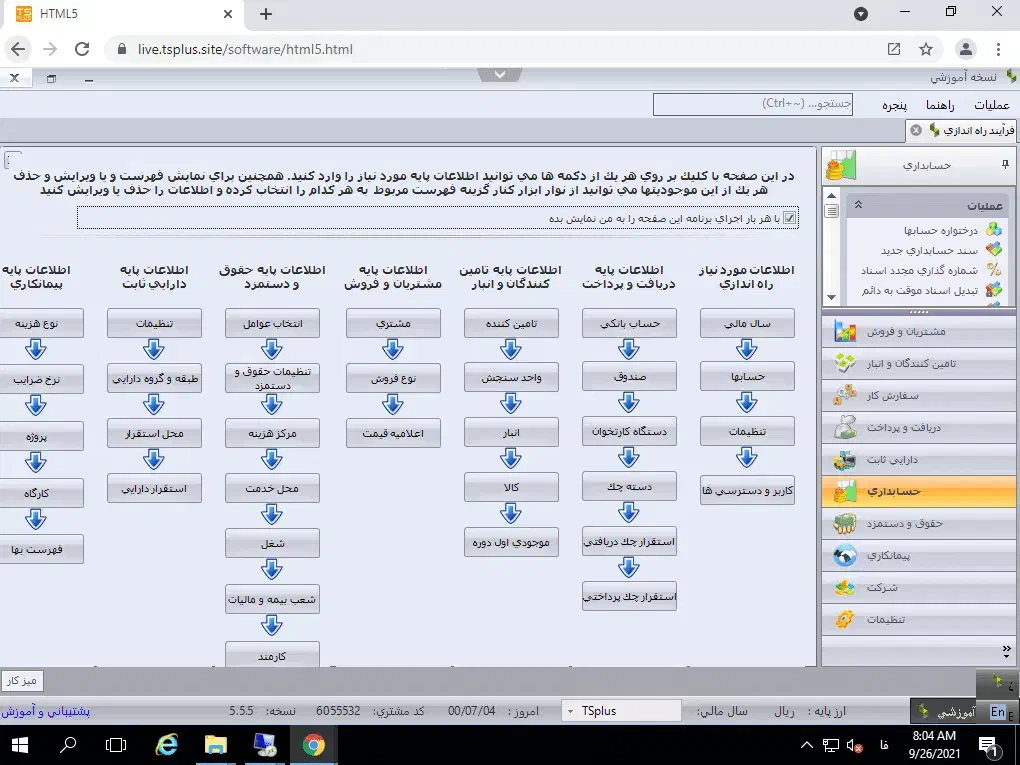Open the عملیات menu in menu bar
The image size is (1020, 765).
point(991,105)
